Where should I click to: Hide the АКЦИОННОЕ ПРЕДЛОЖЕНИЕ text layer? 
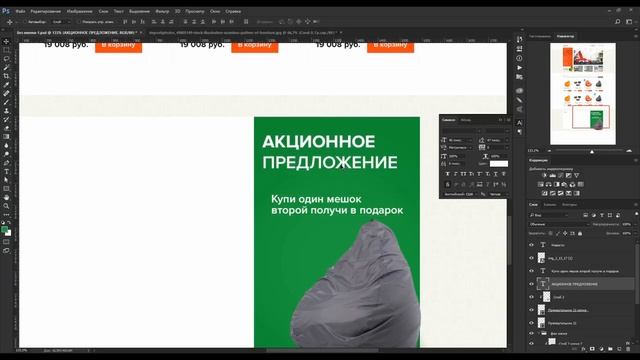pyautogui.click(x=531, y=284)
